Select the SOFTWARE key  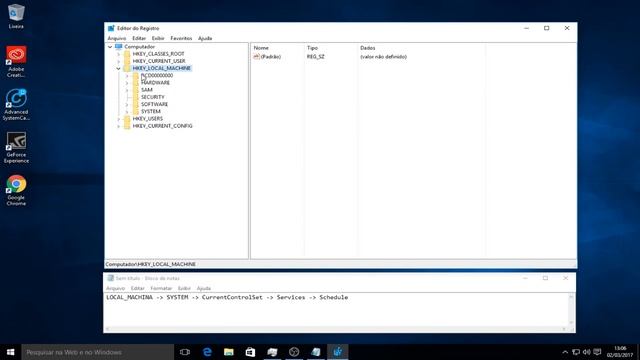154,104
